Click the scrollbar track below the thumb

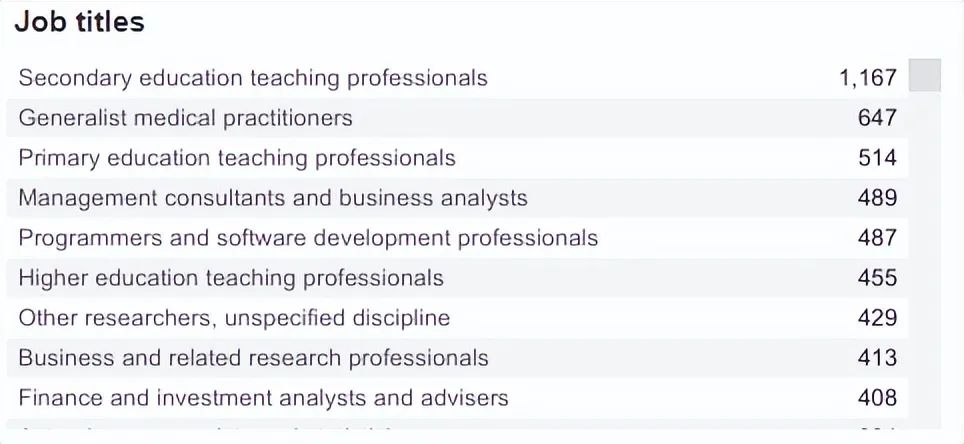(x=925, y=258)
